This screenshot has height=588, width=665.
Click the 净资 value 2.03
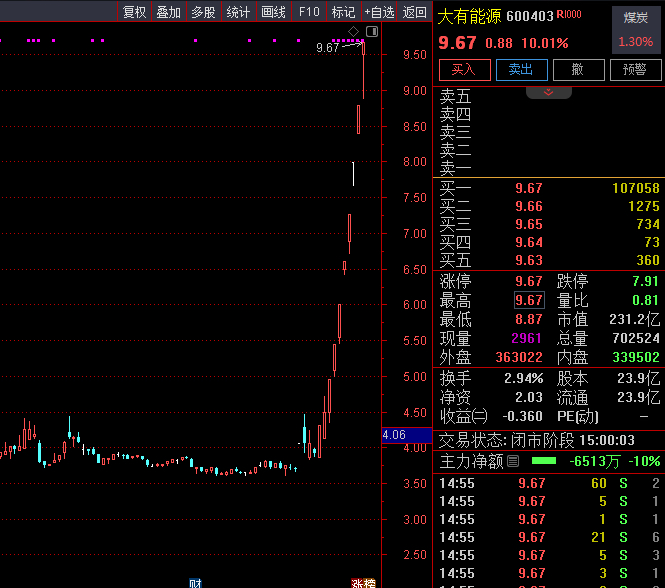pyautogui.click(x=529, y=397)
